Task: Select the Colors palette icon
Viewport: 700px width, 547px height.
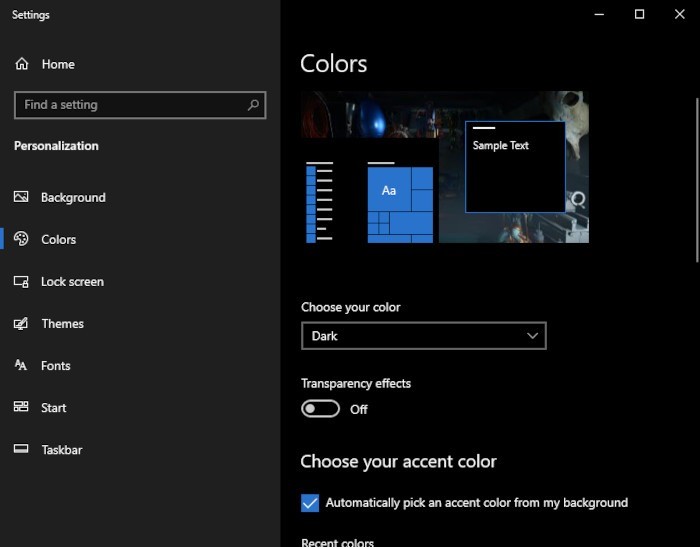Action: pos(21,240)
